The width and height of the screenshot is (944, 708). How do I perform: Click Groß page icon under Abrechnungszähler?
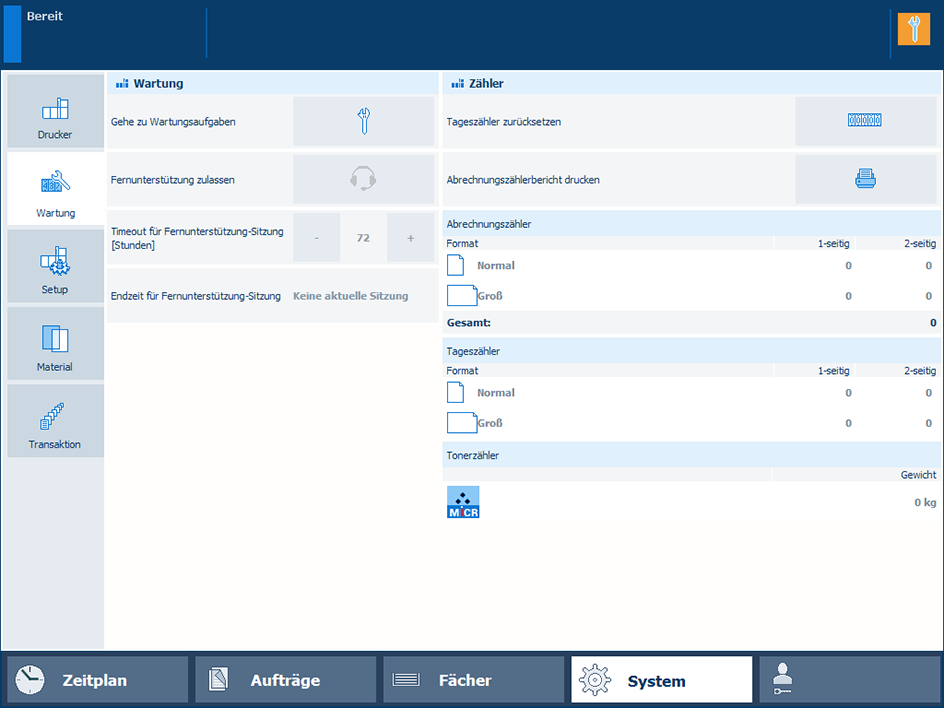462,296
